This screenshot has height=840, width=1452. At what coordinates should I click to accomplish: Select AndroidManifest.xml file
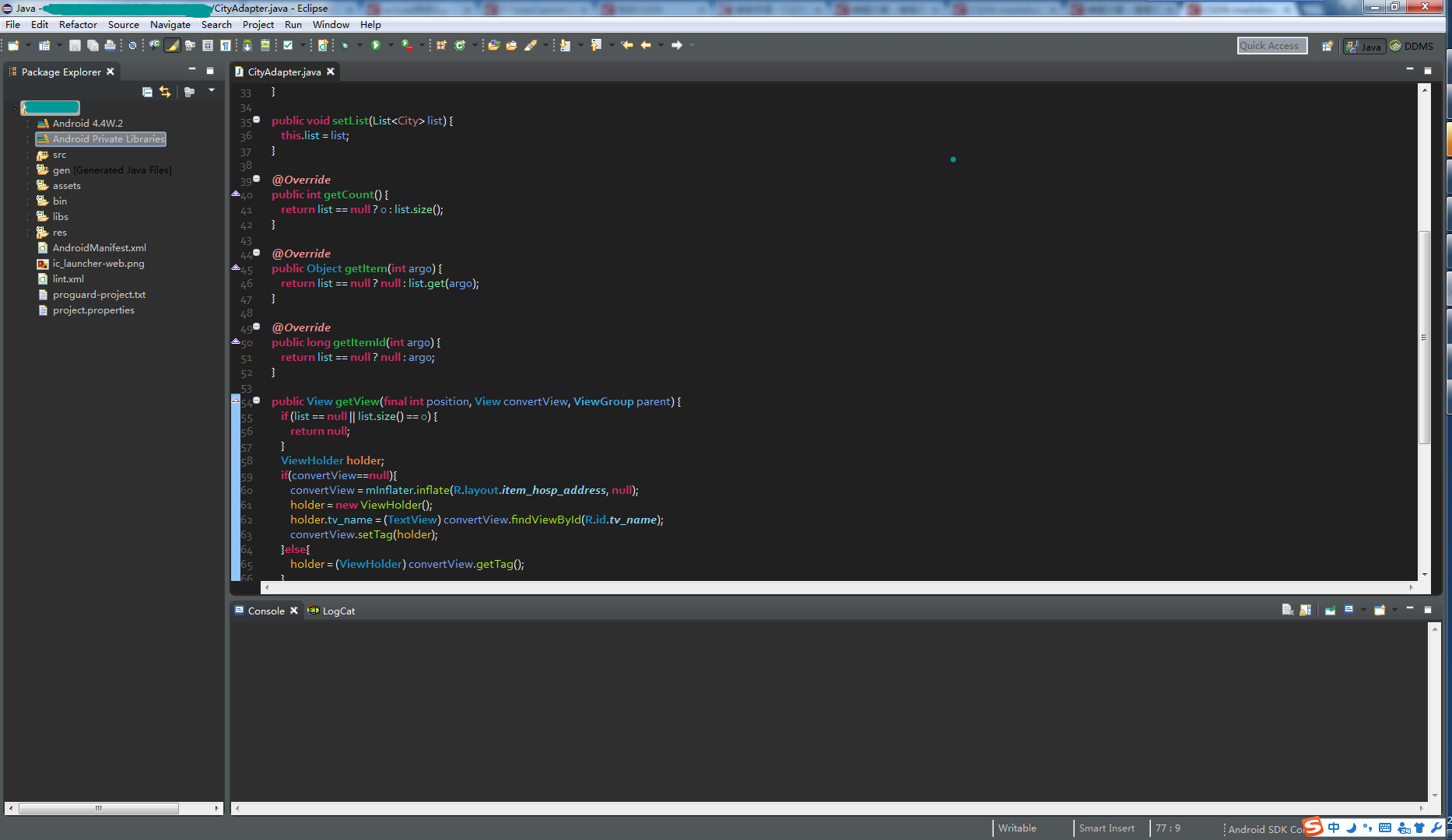tap(92, 248)
